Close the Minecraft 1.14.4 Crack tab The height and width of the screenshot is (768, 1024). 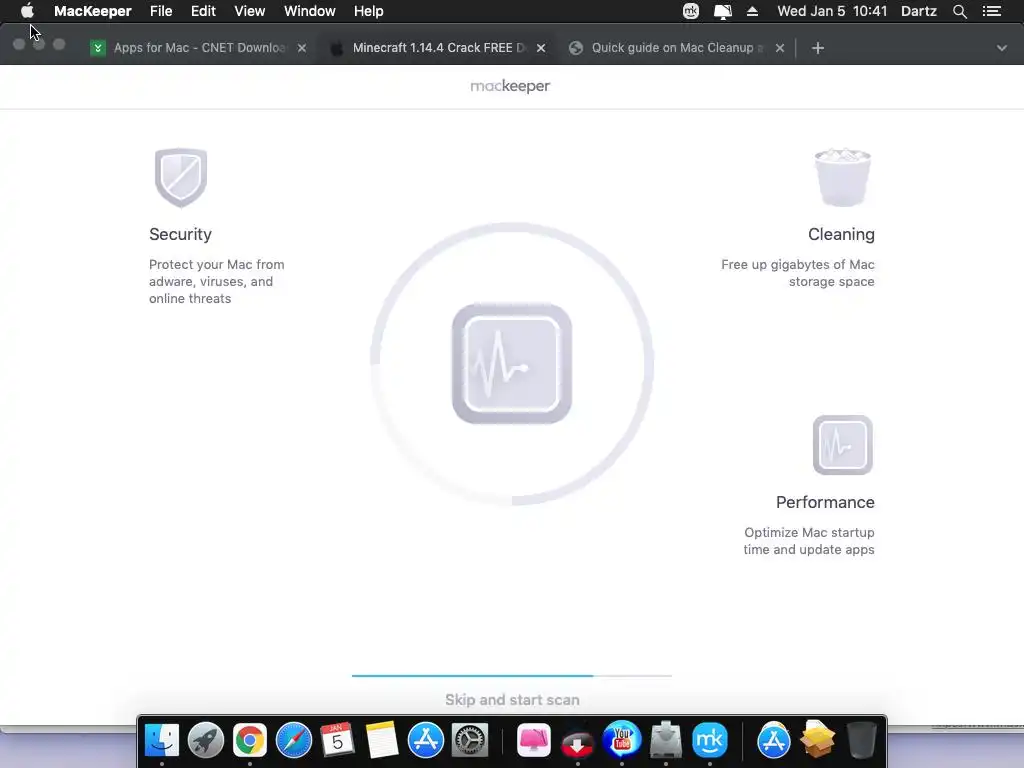tap(541, 48)
